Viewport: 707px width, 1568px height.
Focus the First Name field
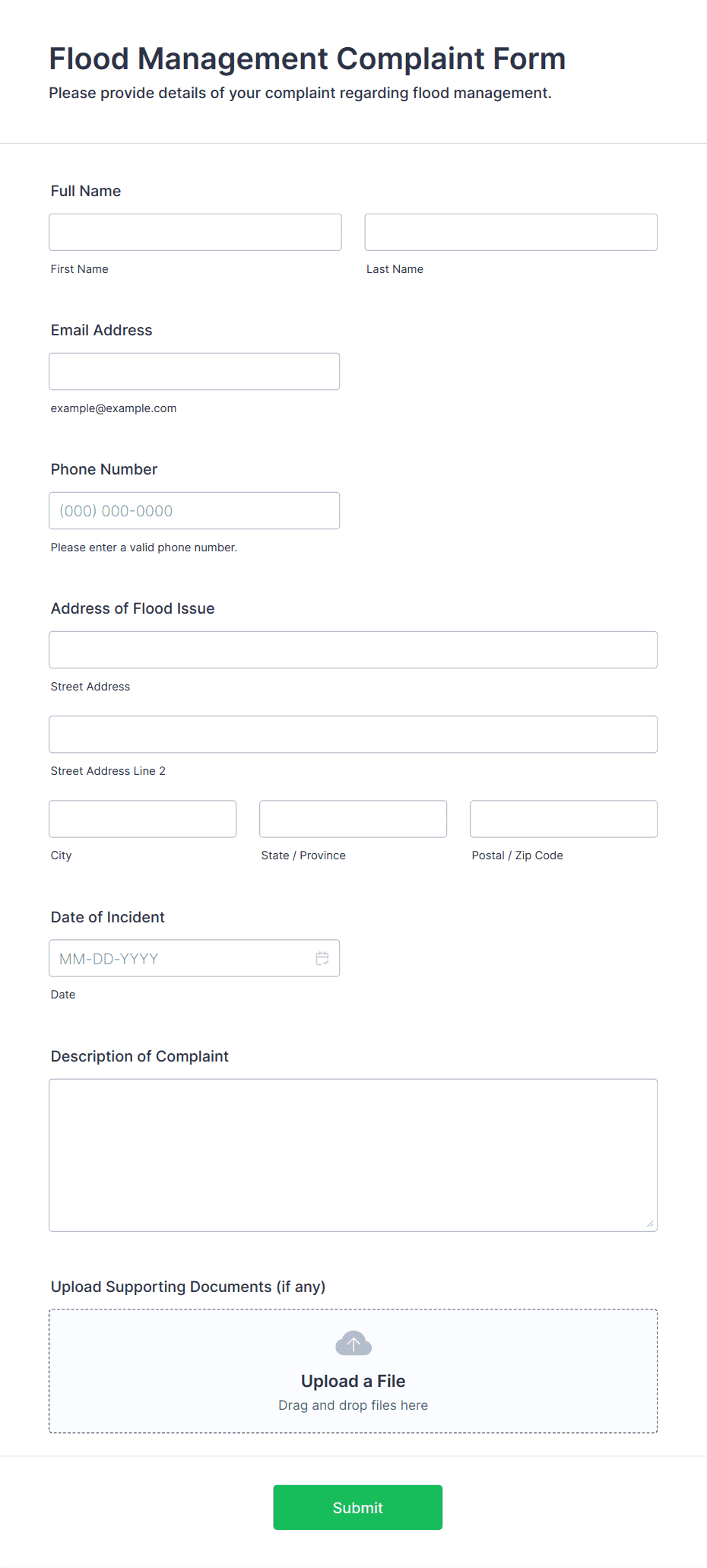coord(195,232)
